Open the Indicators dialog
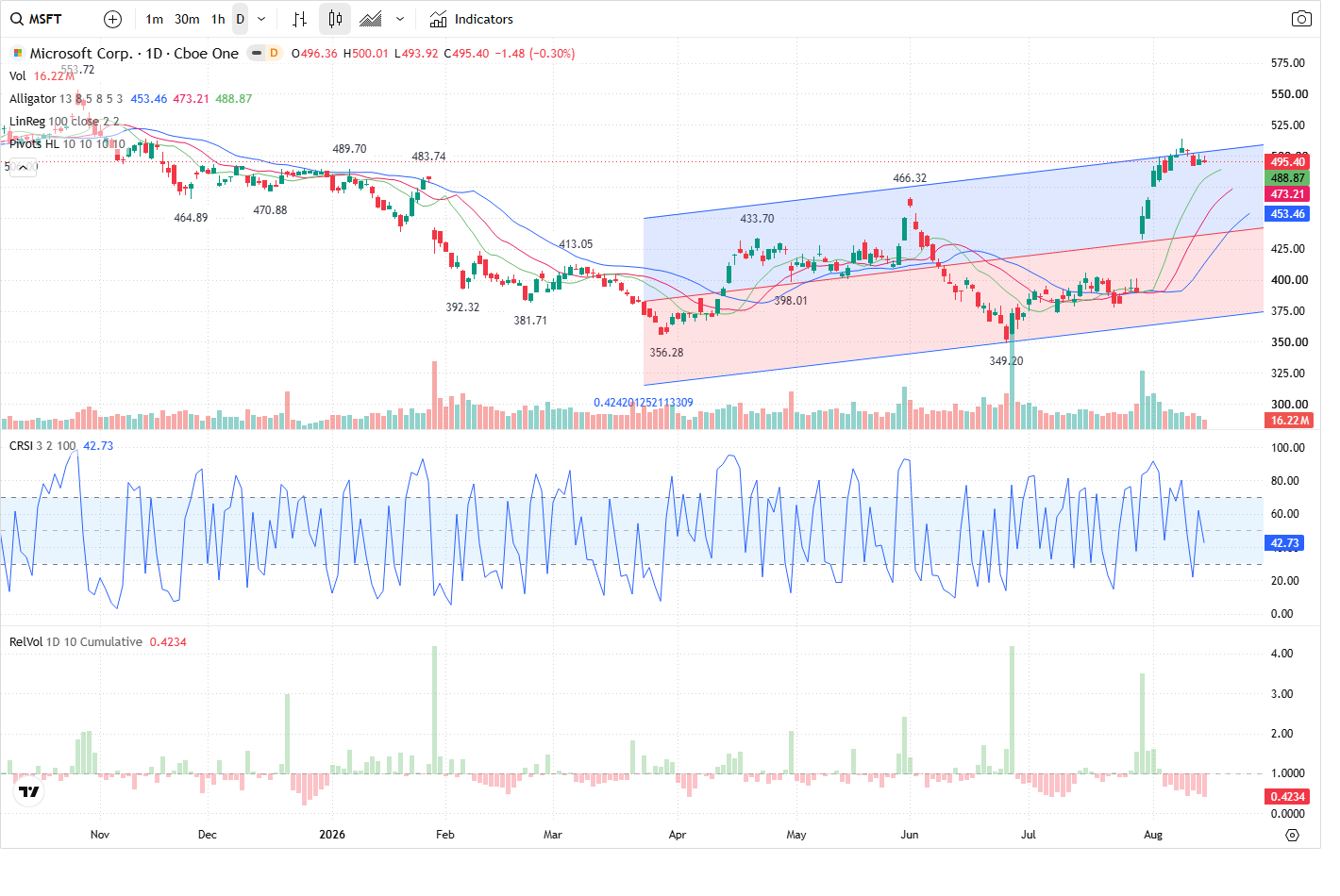 (472, 19)
